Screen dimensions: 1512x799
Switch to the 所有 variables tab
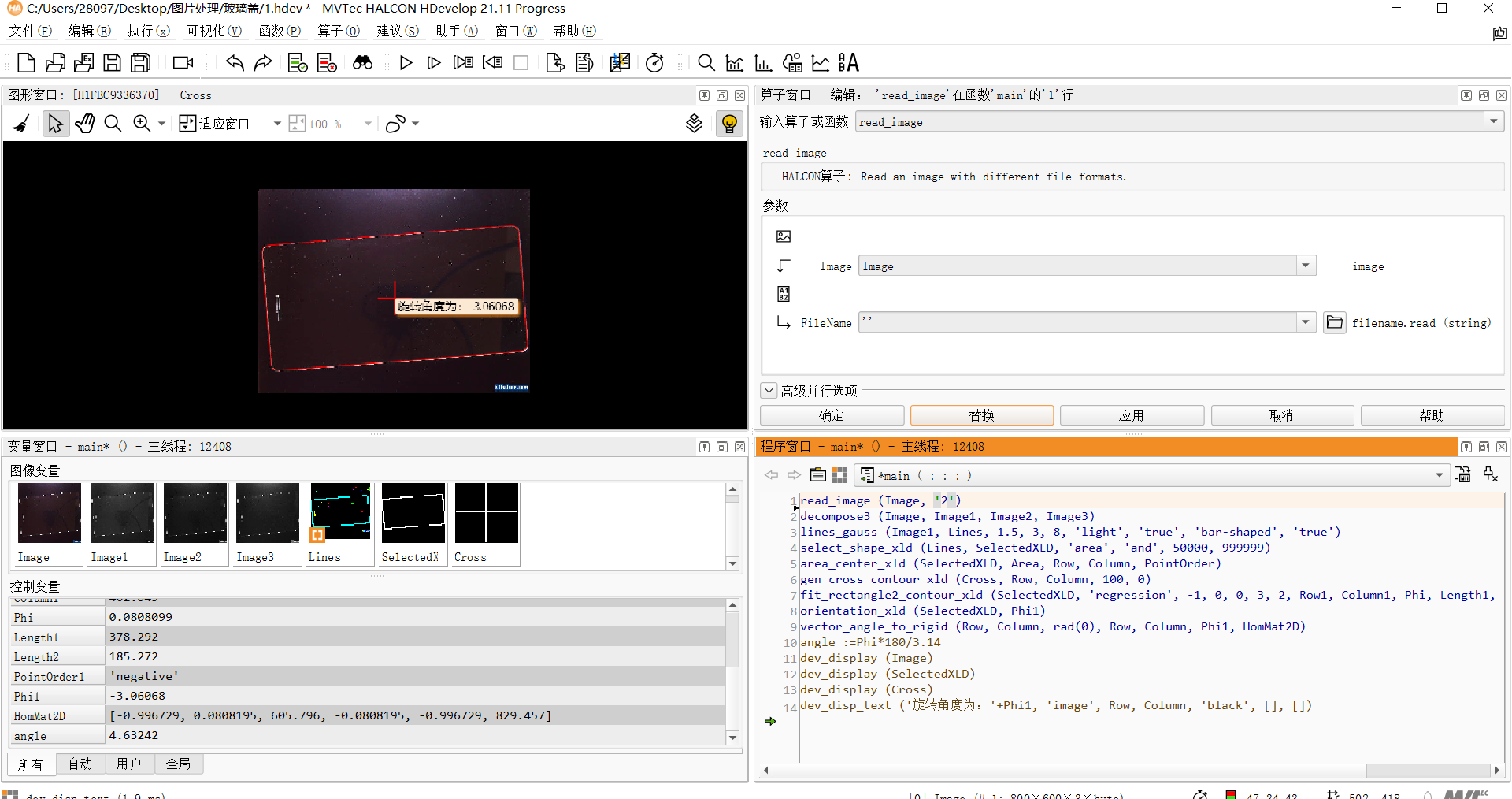pos(31,764)
